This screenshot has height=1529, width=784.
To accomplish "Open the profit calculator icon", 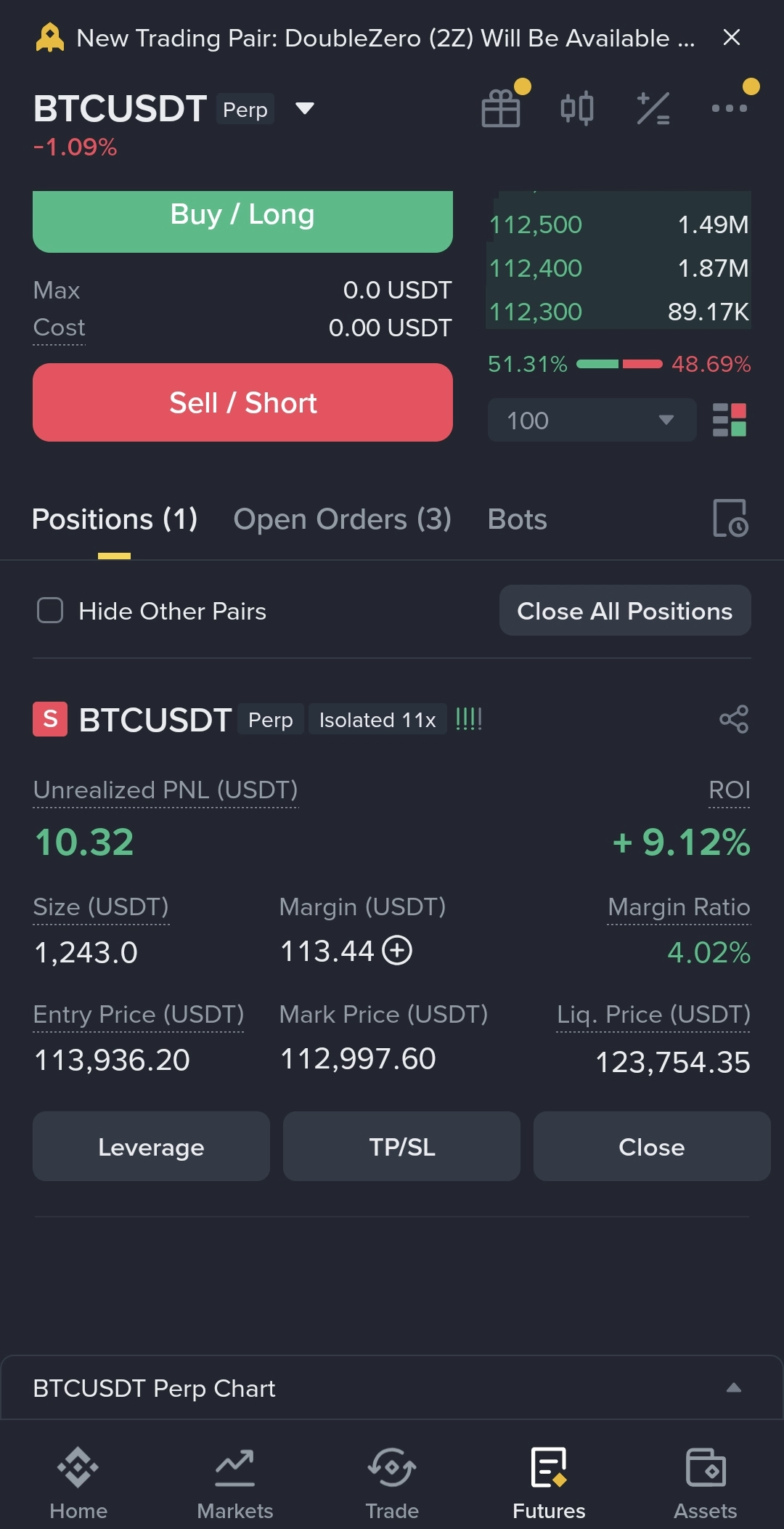I will click(653, 109).
